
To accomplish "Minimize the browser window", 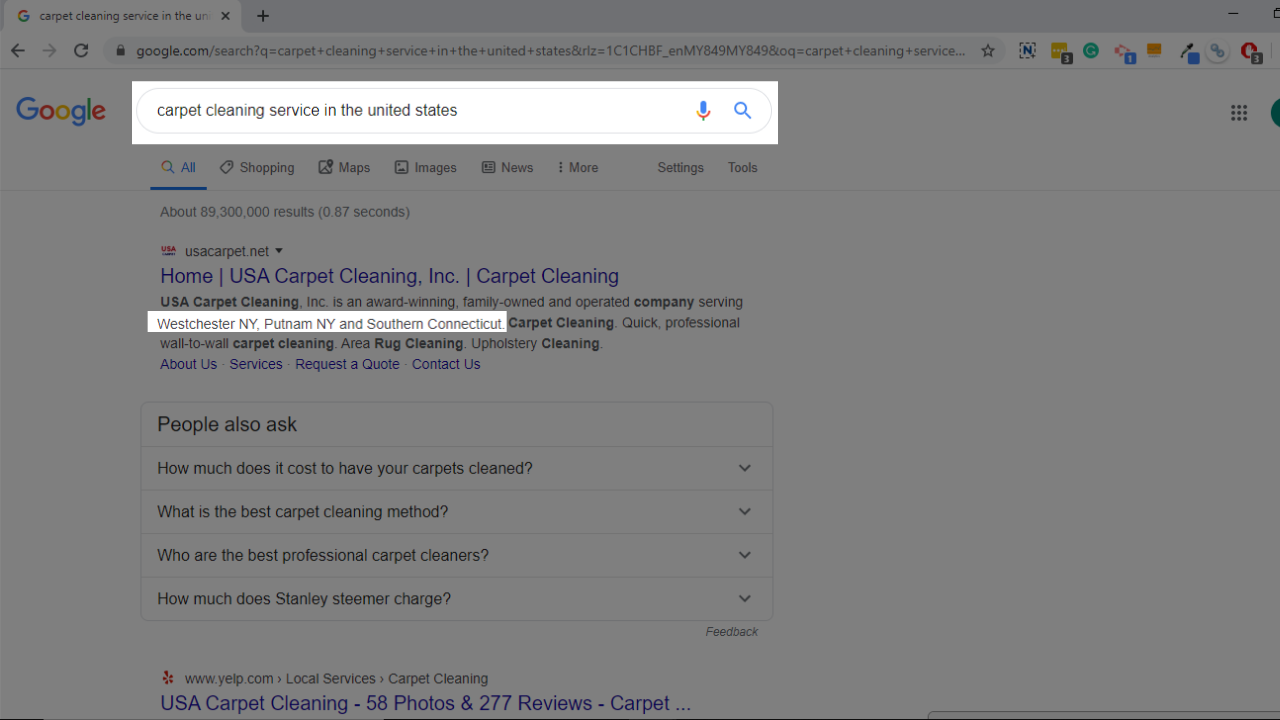I will click(x=1235, y=13).
